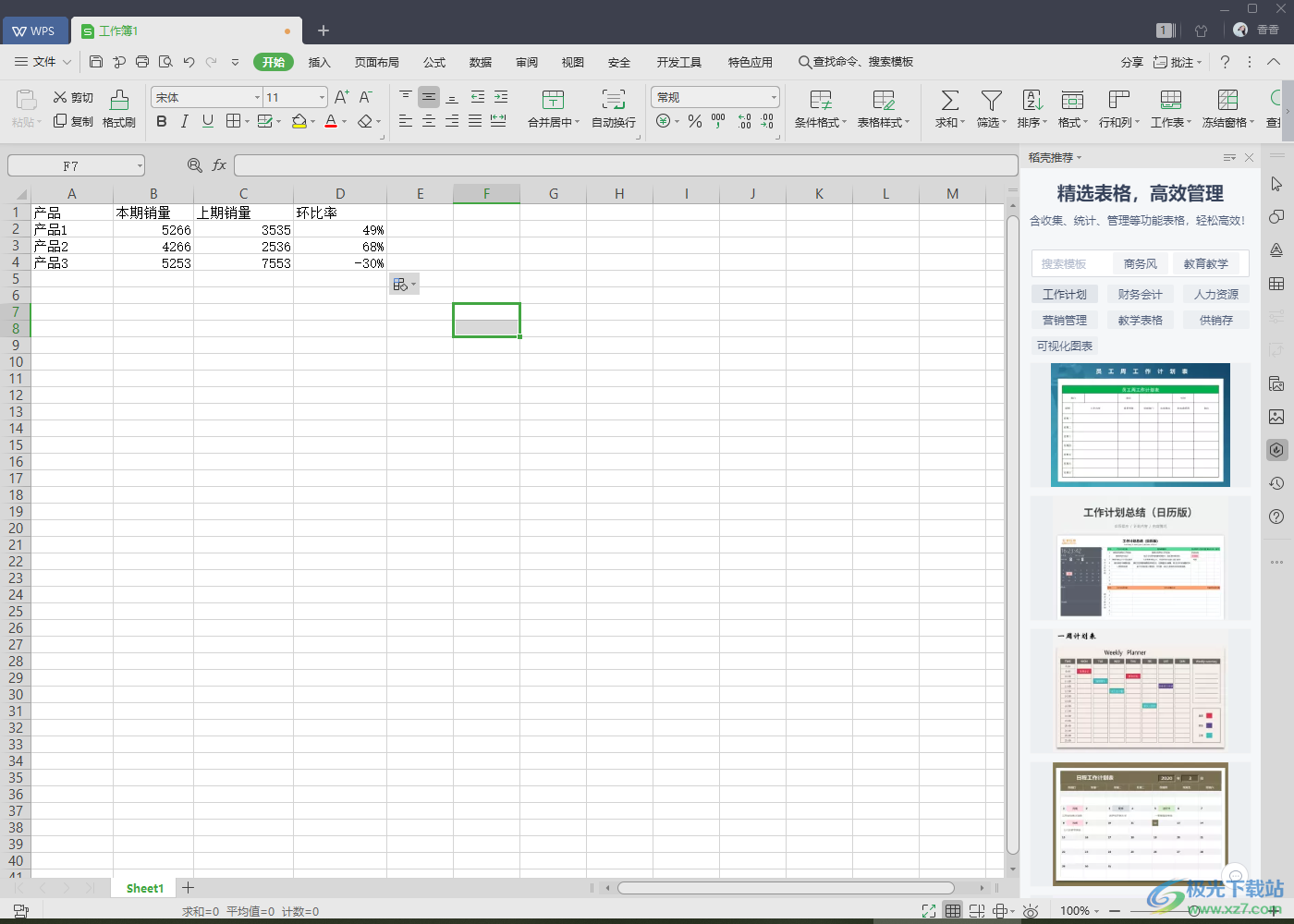
Task: Expand Merge and Center (合并居中) dropdown
Action: 577,122
